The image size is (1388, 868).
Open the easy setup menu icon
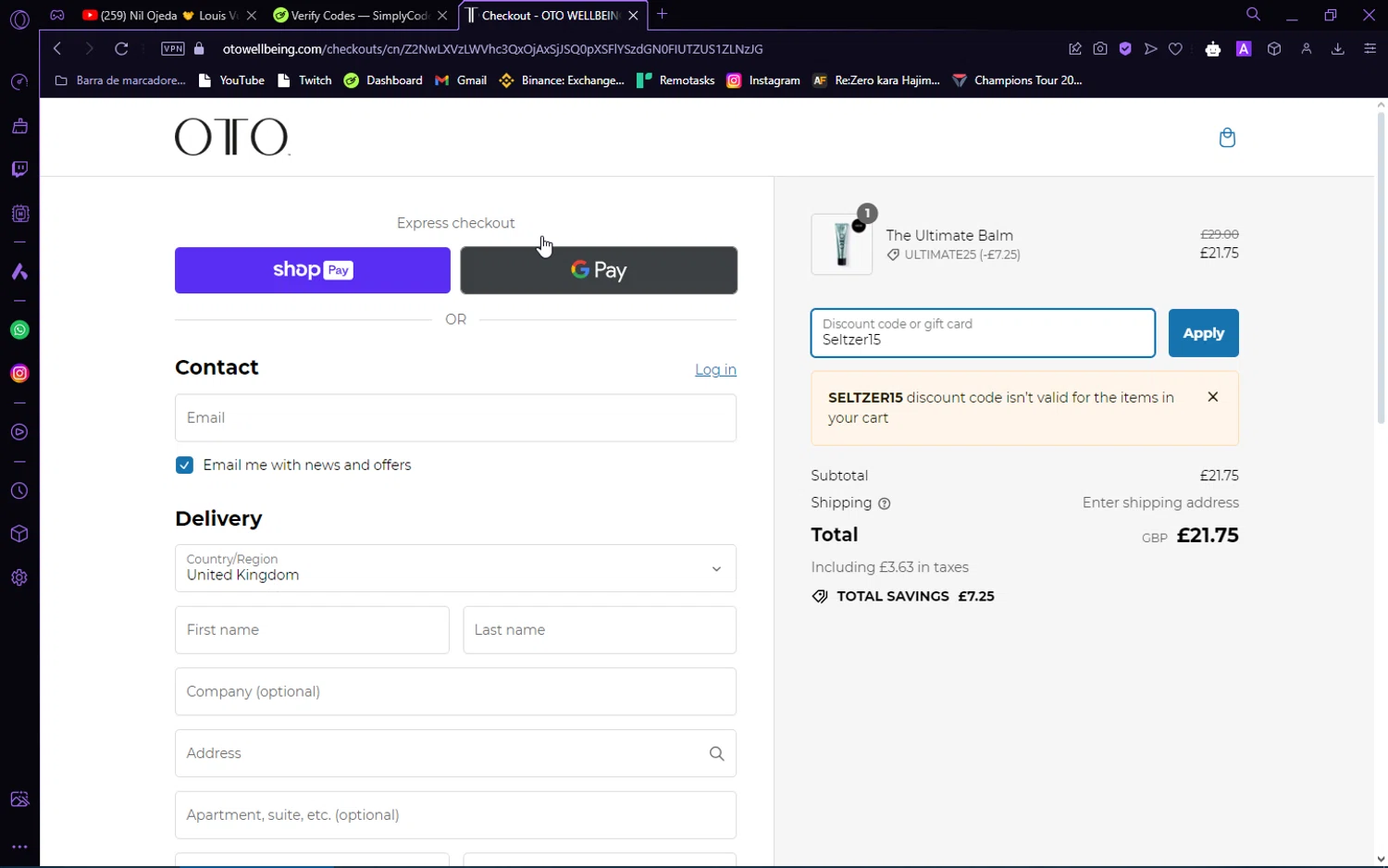point(1369,49)
